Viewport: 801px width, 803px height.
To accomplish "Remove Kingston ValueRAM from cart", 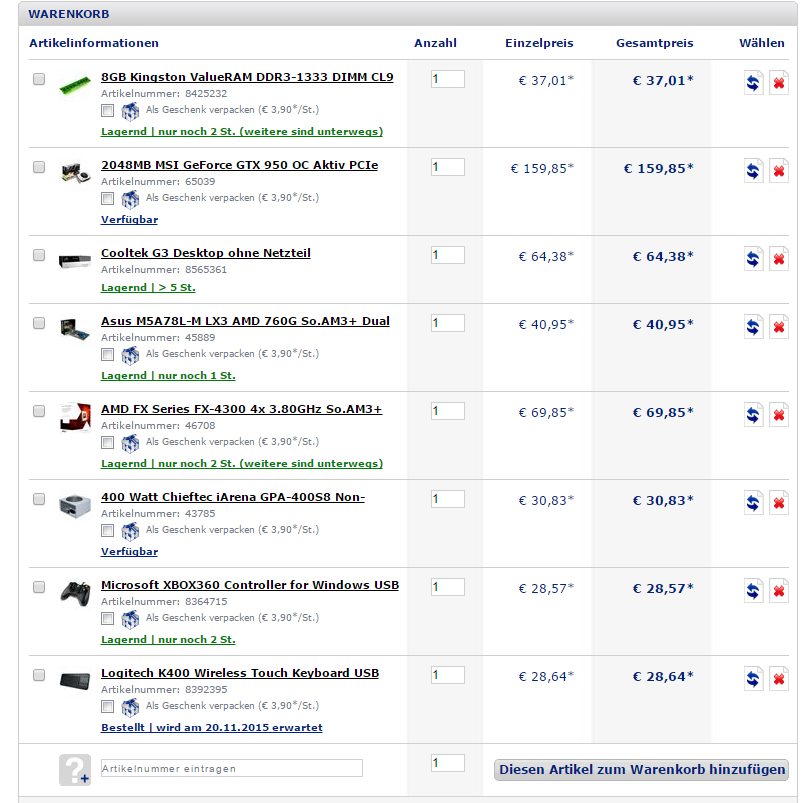I will click(x=778, y=82).
